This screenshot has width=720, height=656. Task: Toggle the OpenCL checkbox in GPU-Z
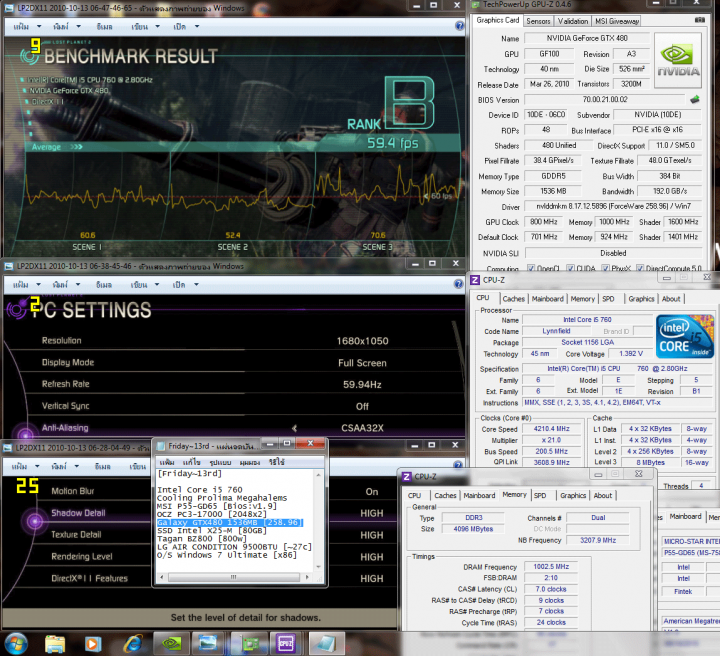pos(531,268)
